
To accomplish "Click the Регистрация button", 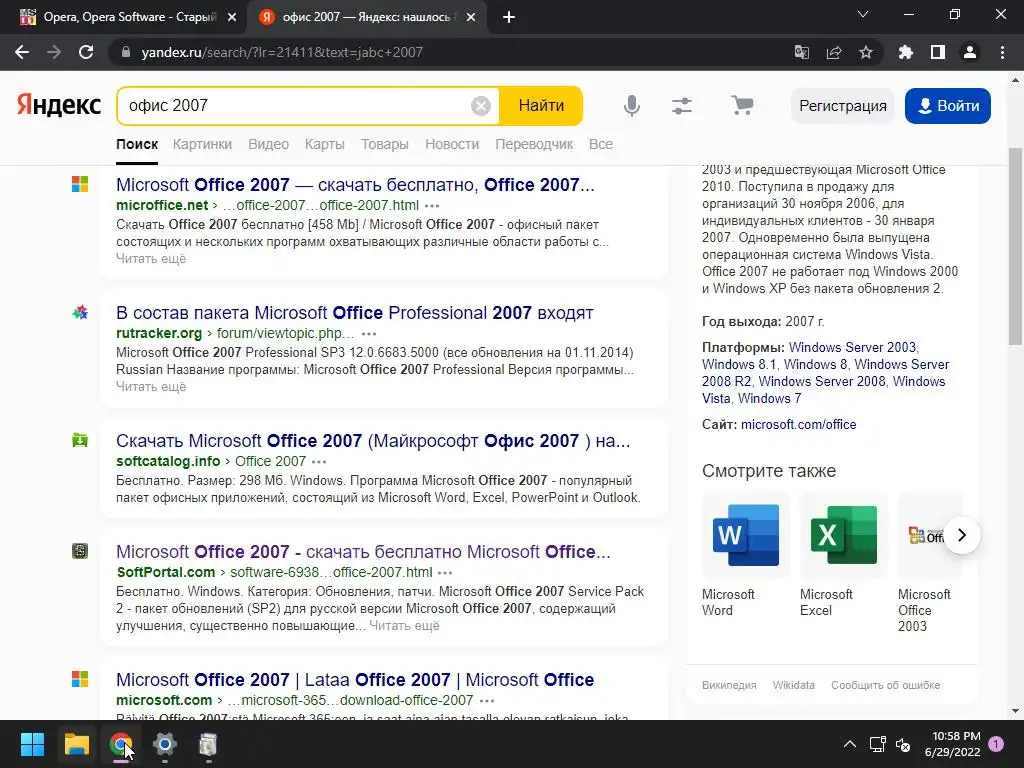I will (x=842, y=106).
